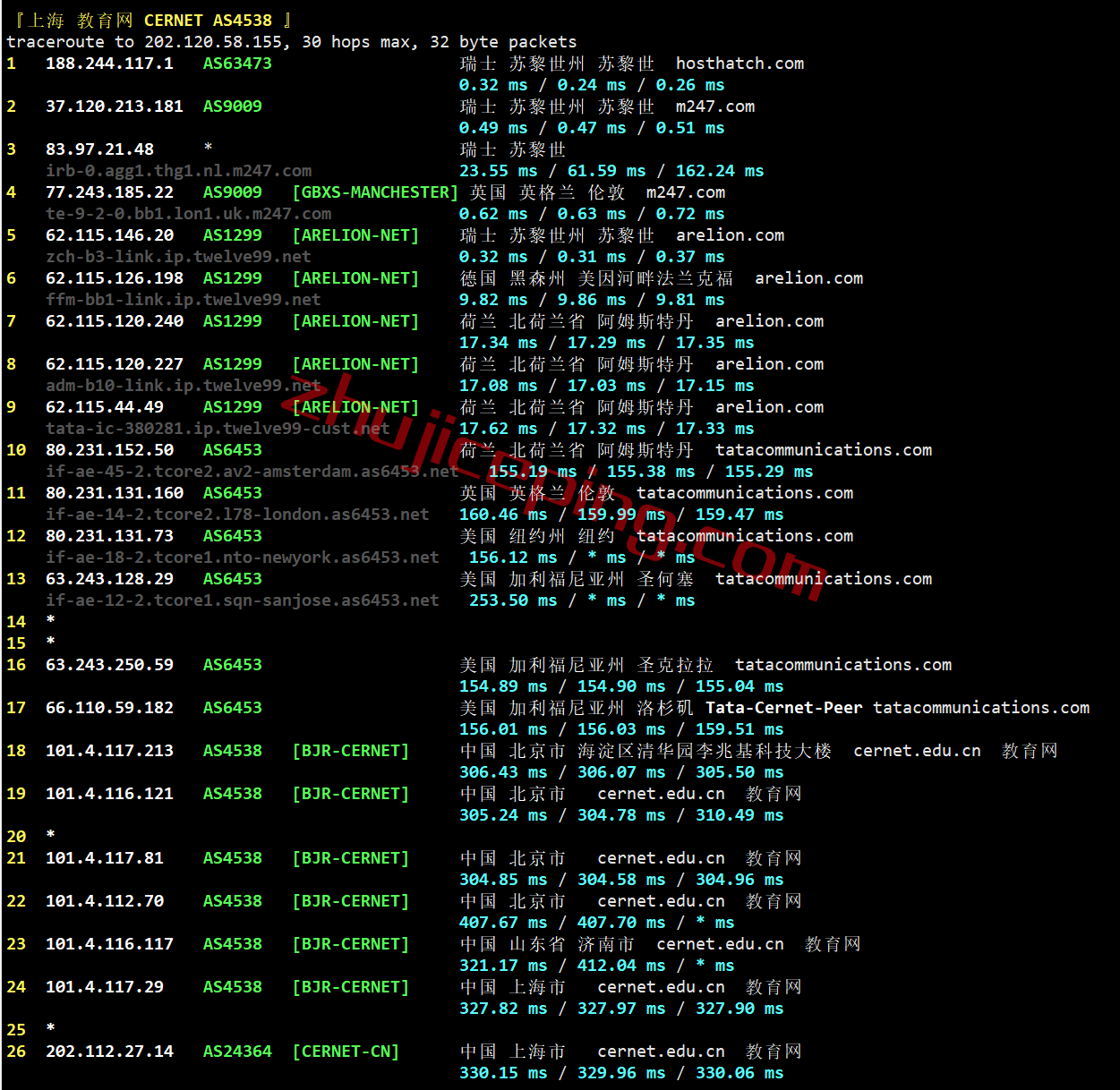
Task: Click IP 202.112.27.14 in hop 26
Action: [109, 1052]
